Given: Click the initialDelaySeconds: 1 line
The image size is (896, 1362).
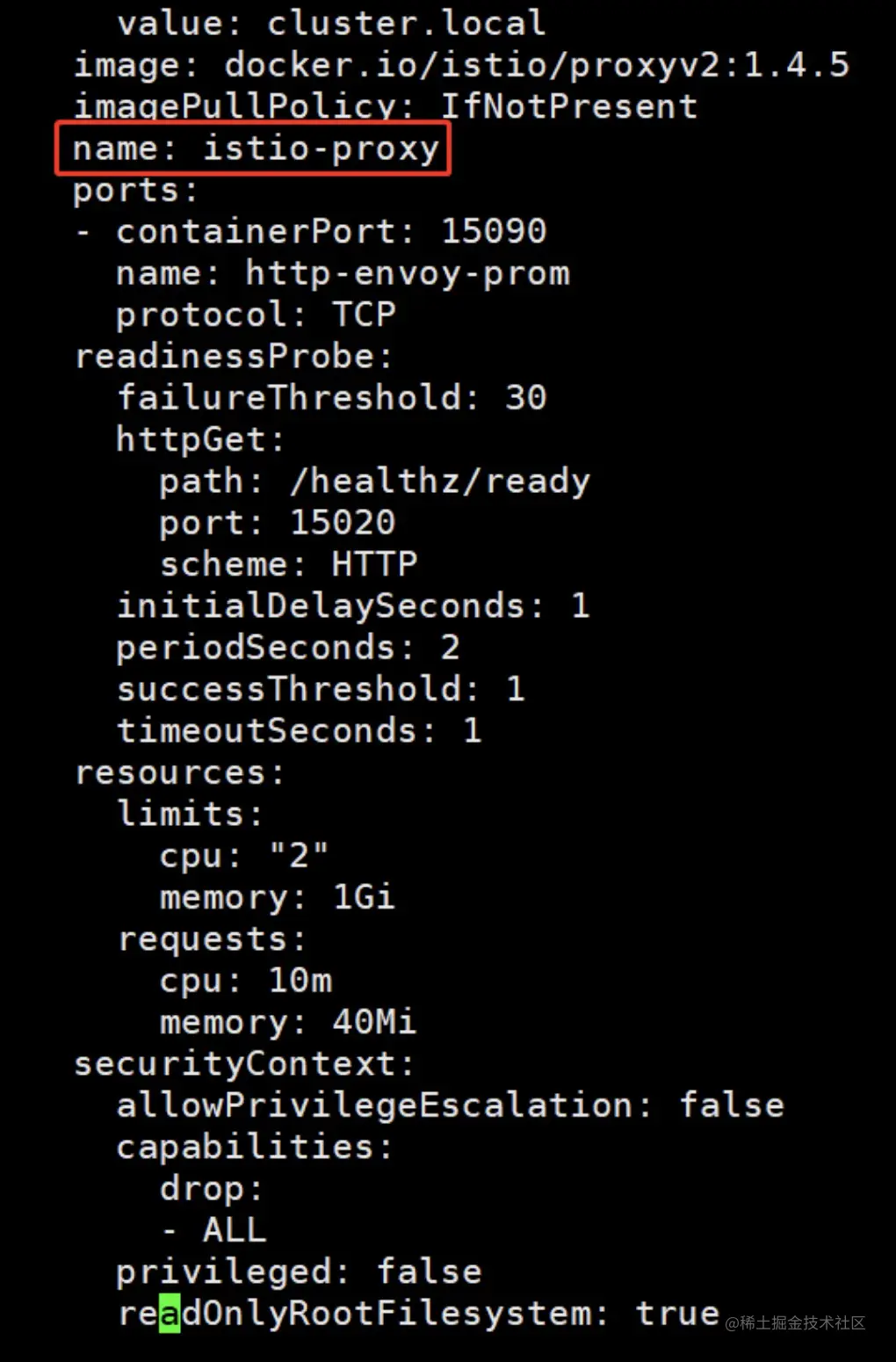Looking at the screenshot, I should pyautogui.click(x=353, y=606).
